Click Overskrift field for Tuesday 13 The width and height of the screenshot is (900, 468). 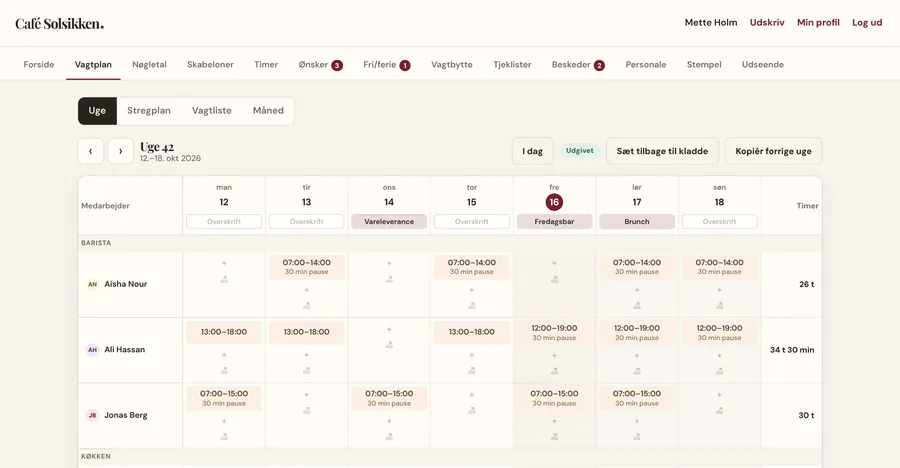click(307, 222)
